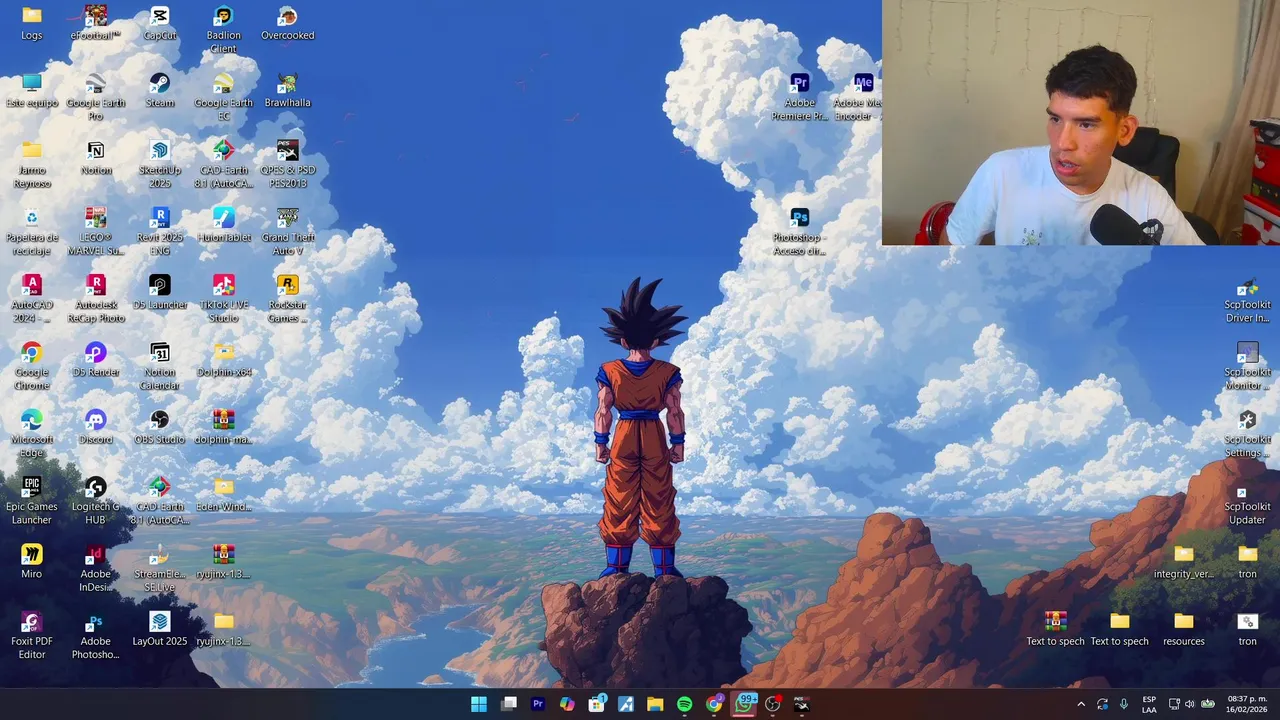The width and height of the screenshot is (1280, 720).
Task: Launch eFootball from the desktop
Action: (x=96, y=23)
